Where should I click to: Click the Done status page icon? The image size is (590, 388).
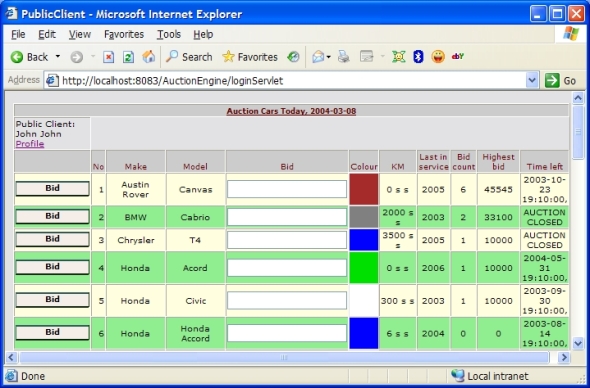point(11,376)
